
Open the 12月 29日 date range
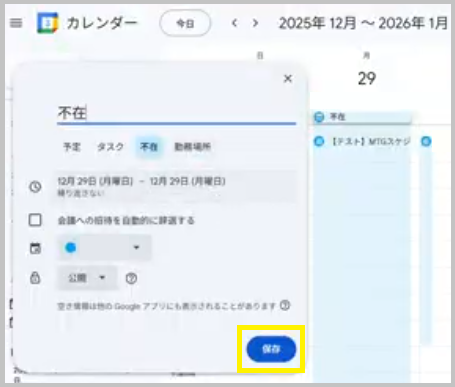[175, 187]
